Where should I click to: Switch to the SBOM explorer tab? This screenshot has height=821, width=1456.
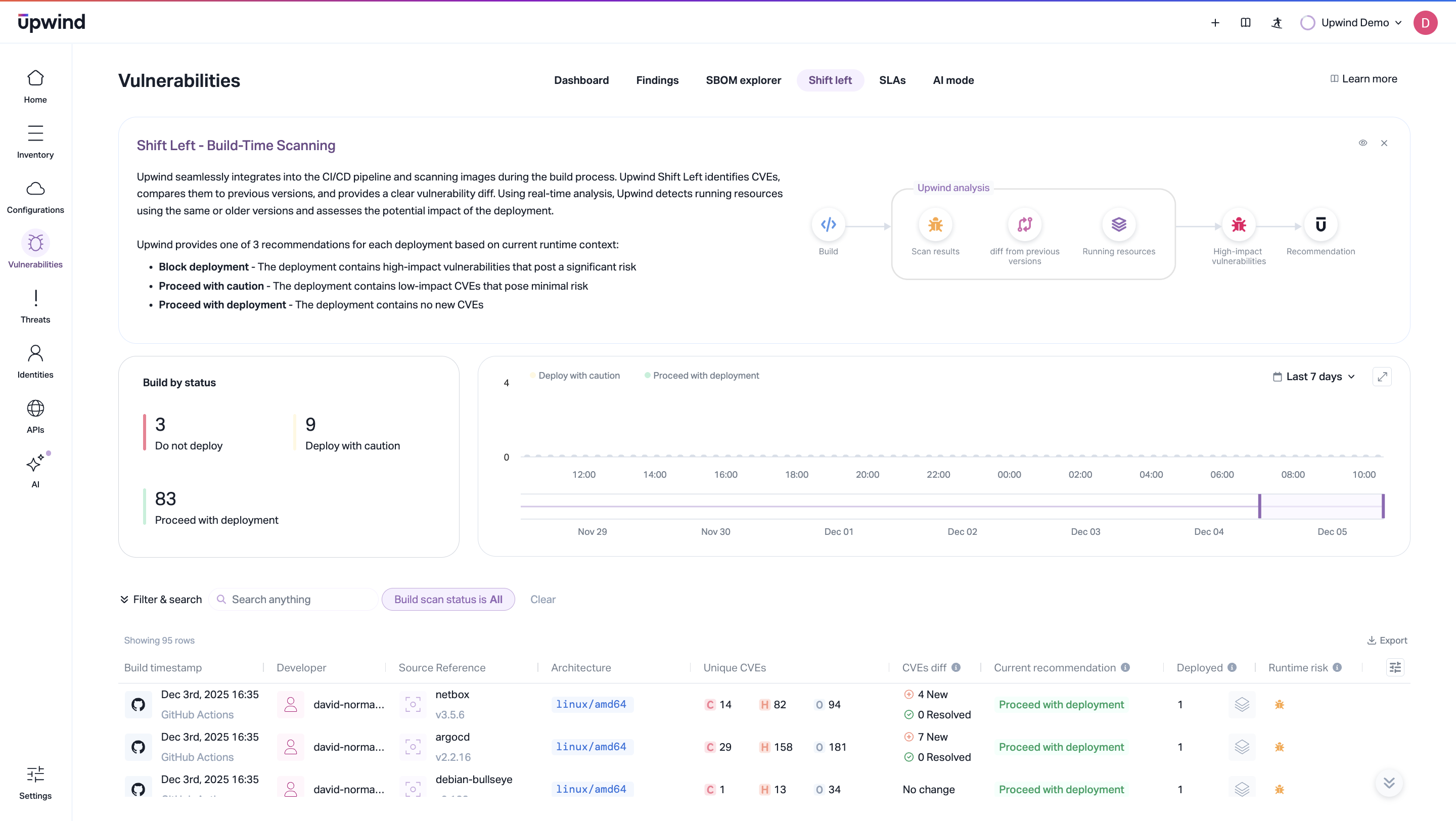point(743,80)
